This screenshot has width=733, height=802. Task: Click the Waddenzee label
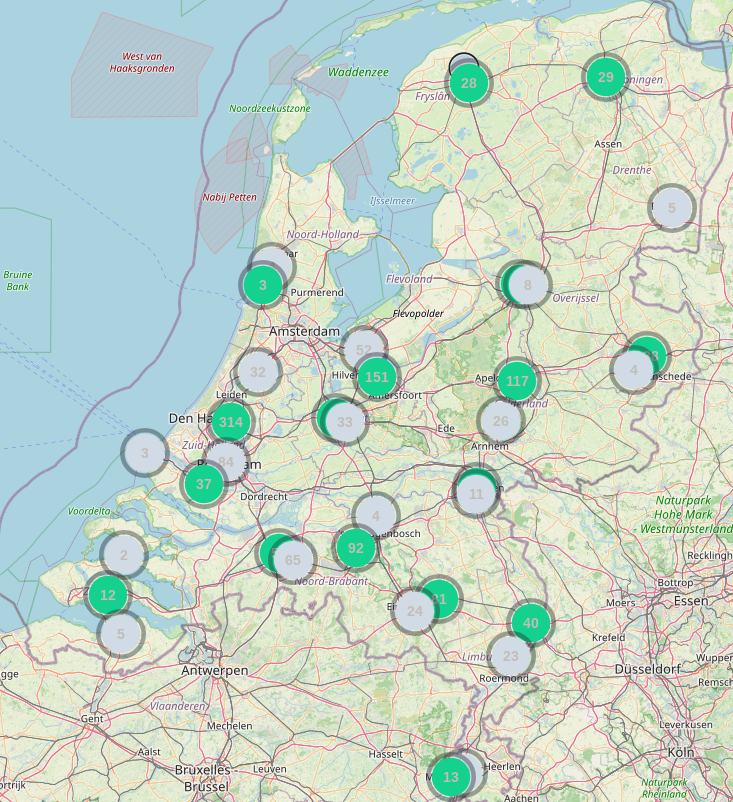[358, 72]
